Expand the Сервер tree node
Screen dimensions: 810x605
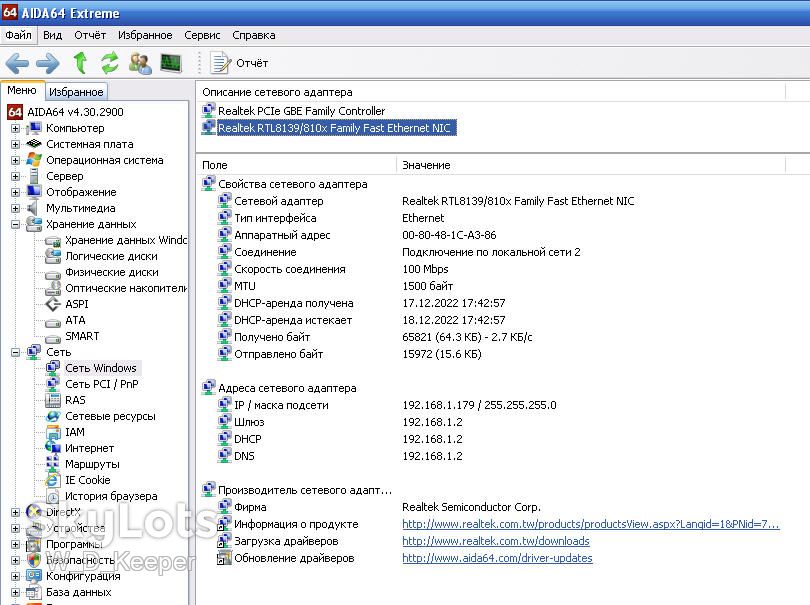point(15,176)
